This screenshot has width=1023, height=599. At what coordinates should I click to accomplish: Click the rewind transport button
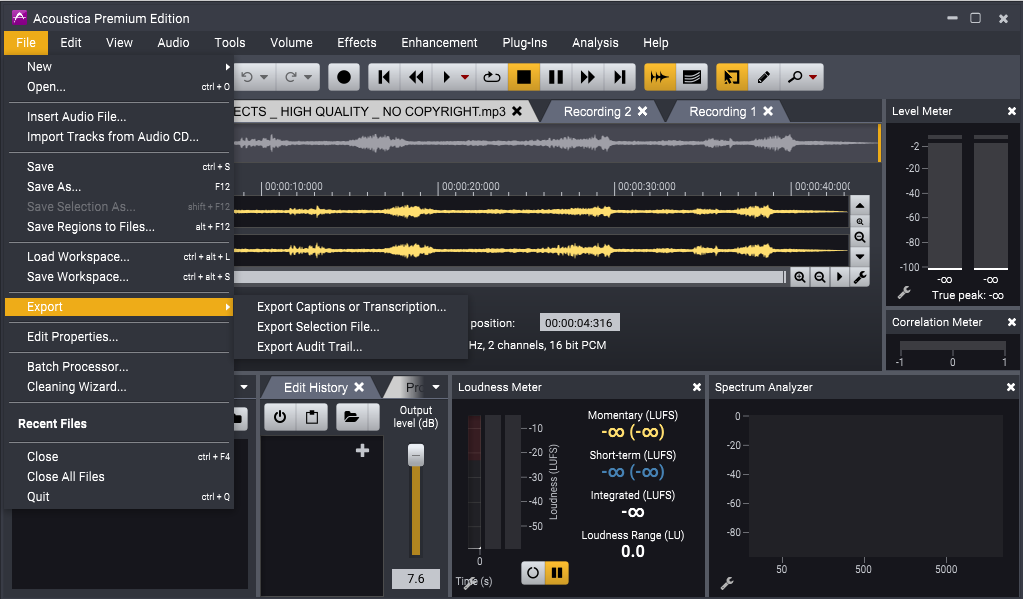(x=416, y=77)
